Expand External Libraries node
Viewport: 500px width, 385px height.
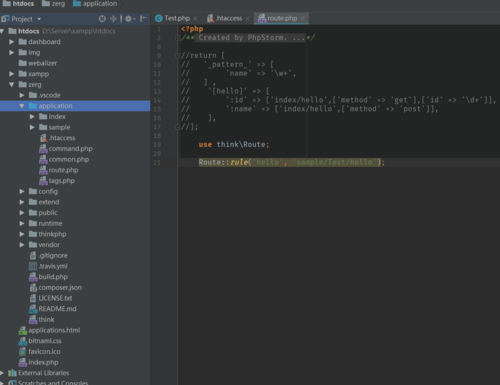tap(2, 373)
